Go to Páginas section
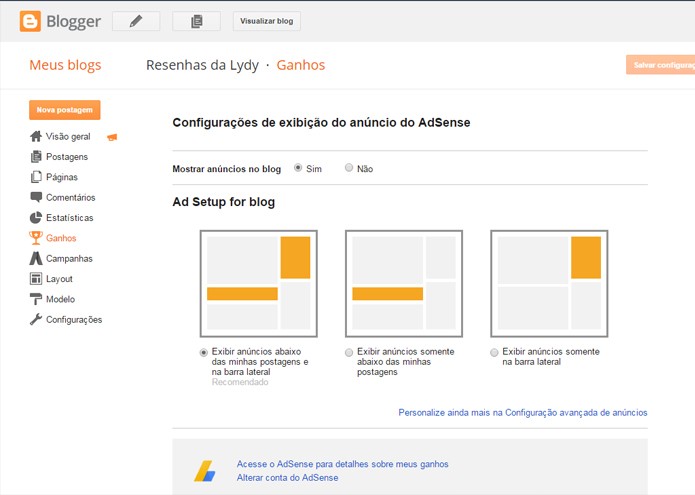The image size is (695, 495). pos(62,177)
